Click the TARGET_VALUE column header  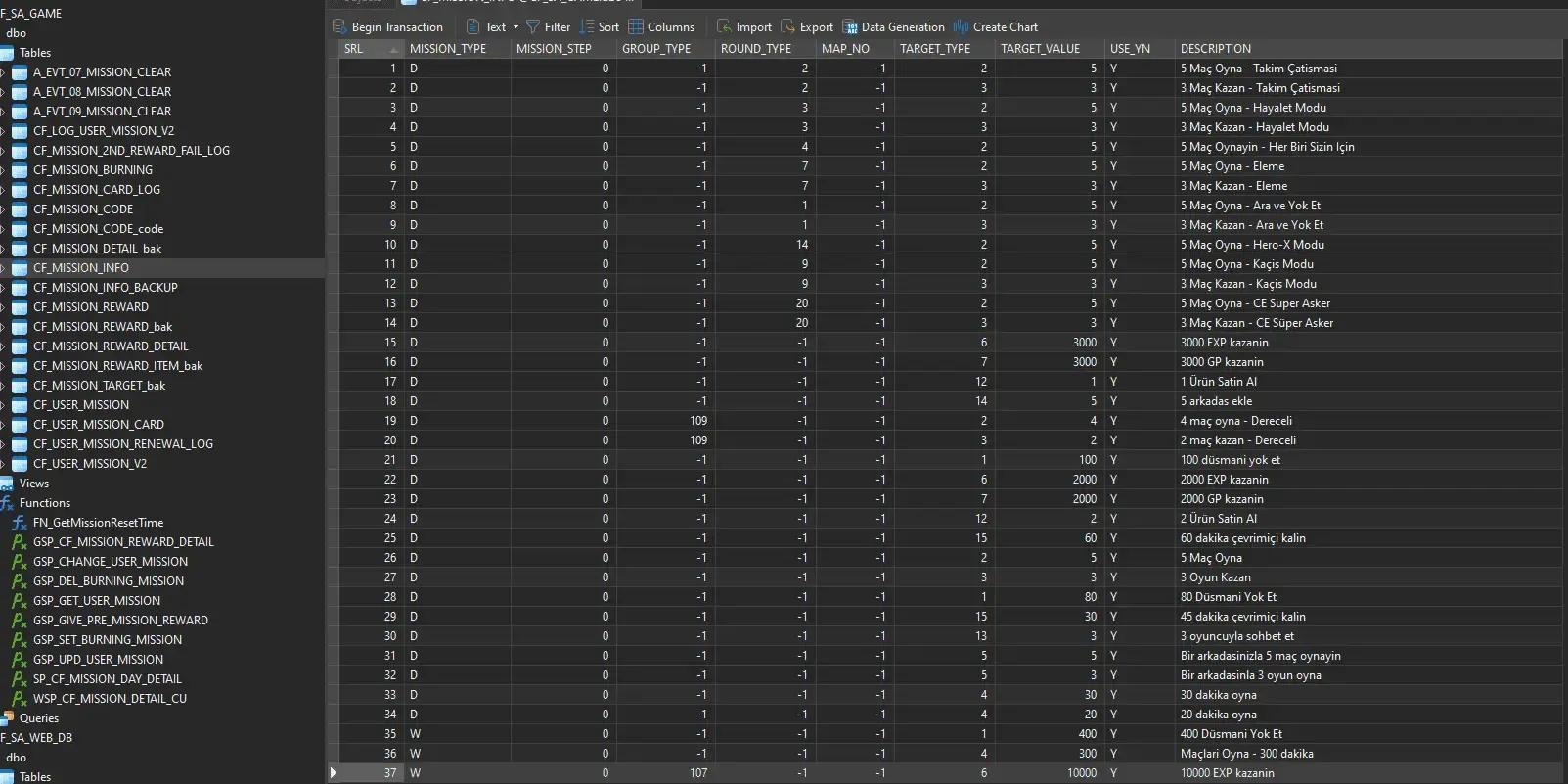click(x=1040, y=49)
